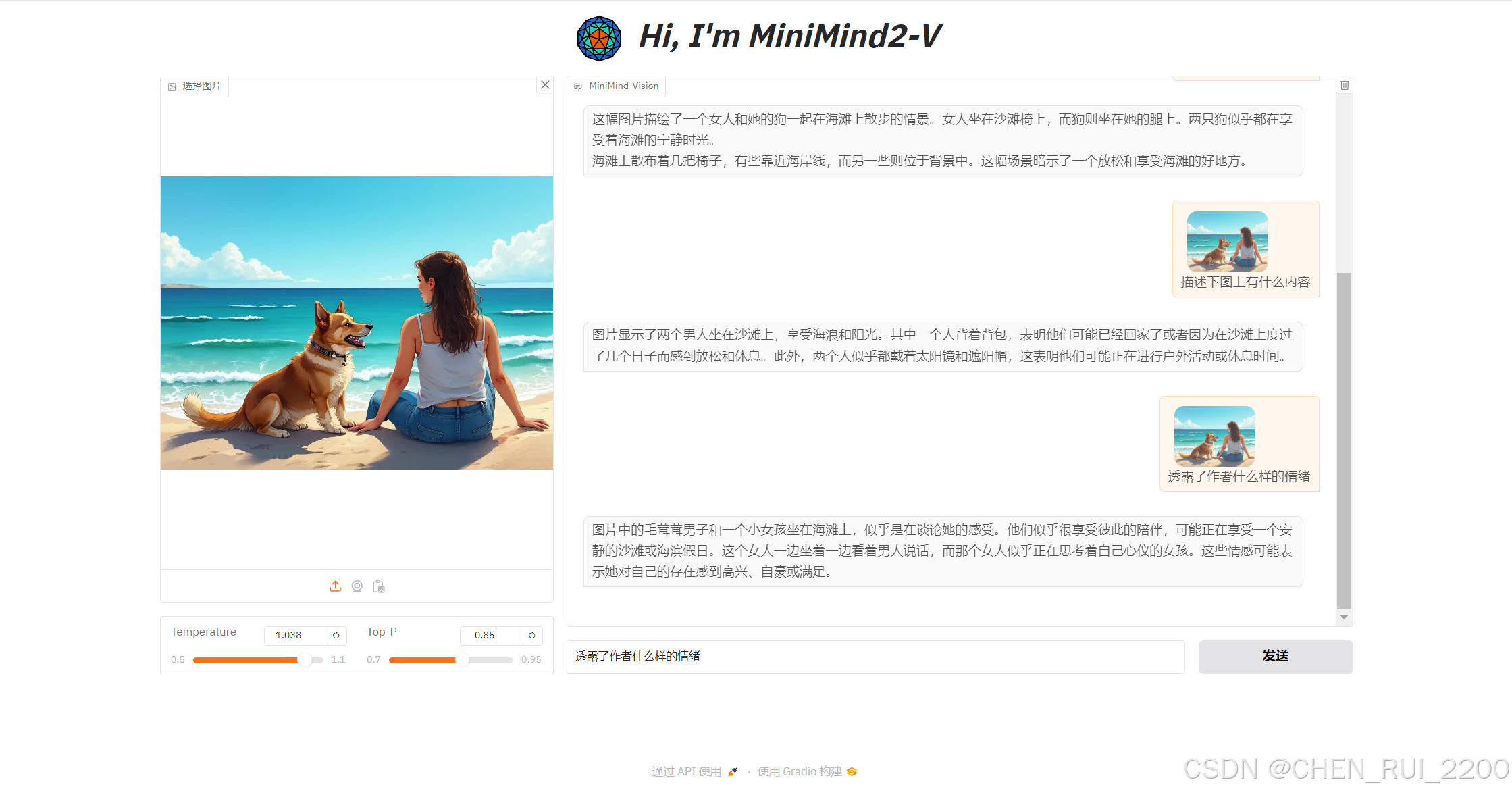Screen dimensions: 1512x793
Task: Click the Top-P slider handle
Action: point(463,660)
